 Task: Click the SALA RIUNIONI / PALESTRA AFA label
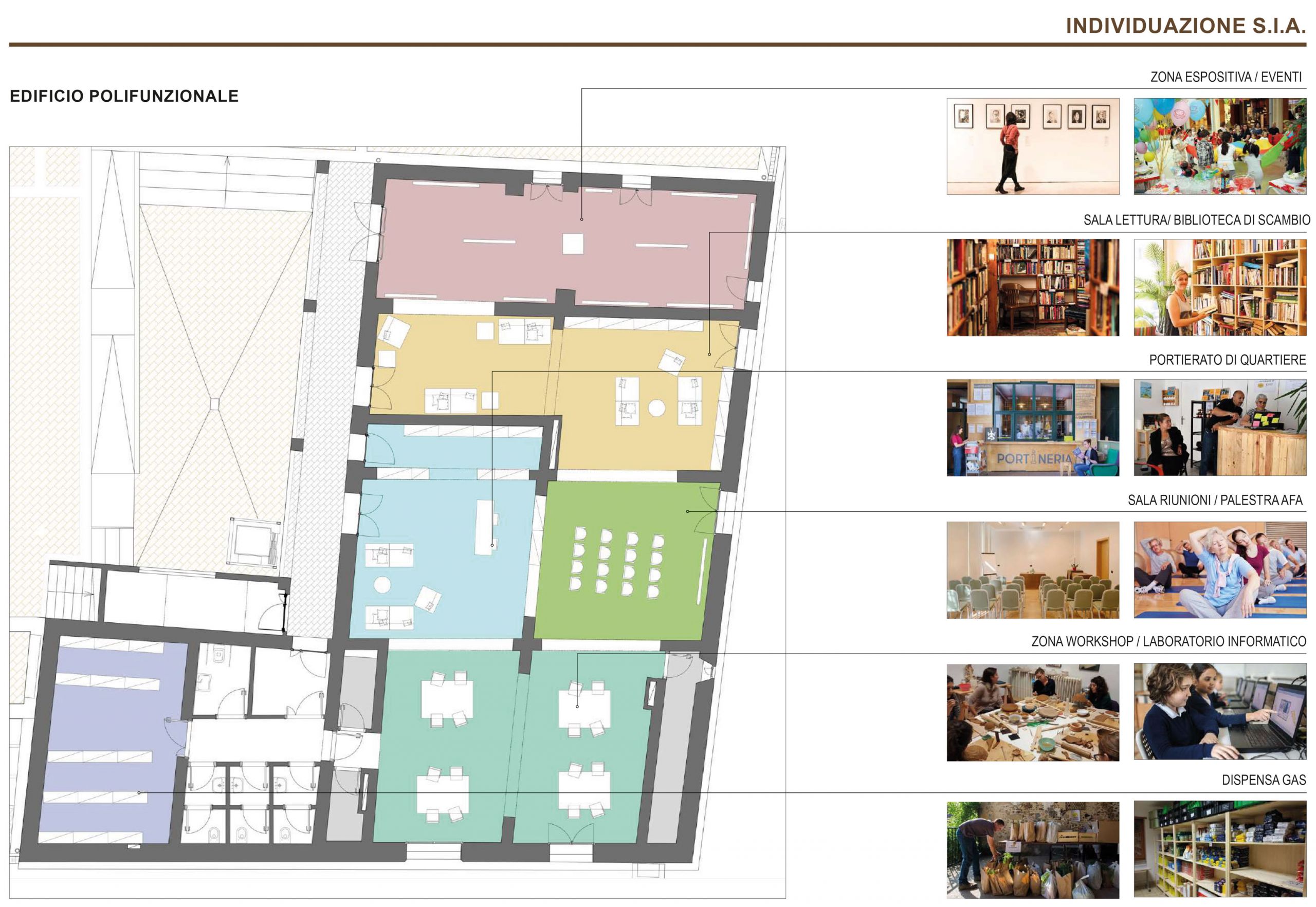point(1215,500)
